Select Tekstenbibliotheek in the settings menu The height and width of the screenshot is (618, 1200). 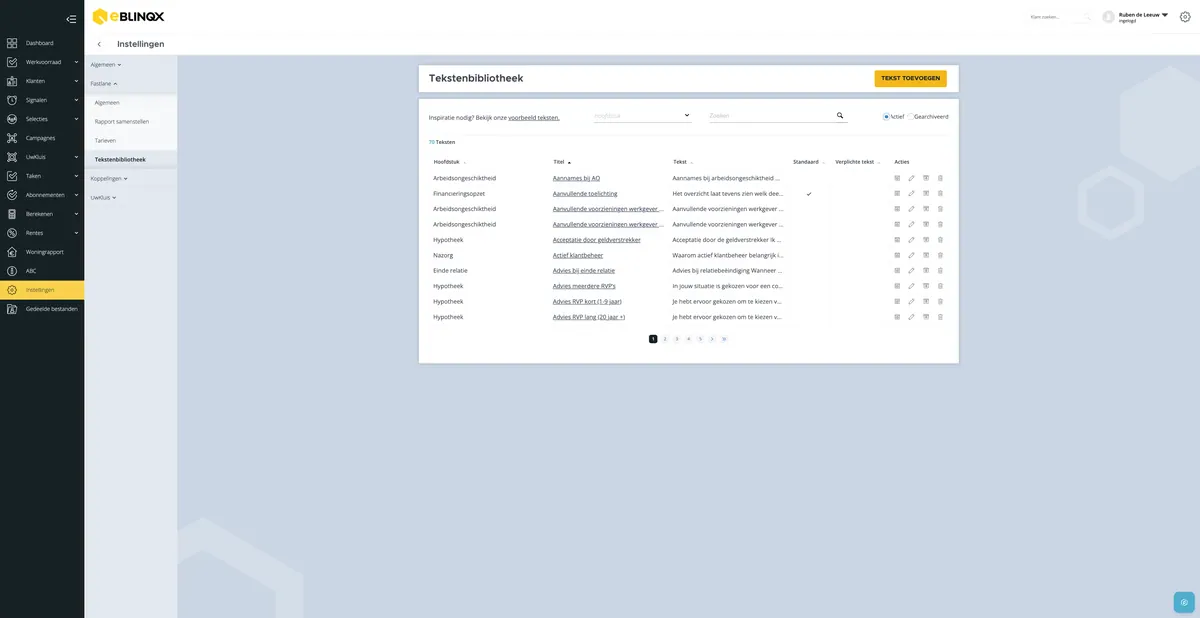pos(120,159)
